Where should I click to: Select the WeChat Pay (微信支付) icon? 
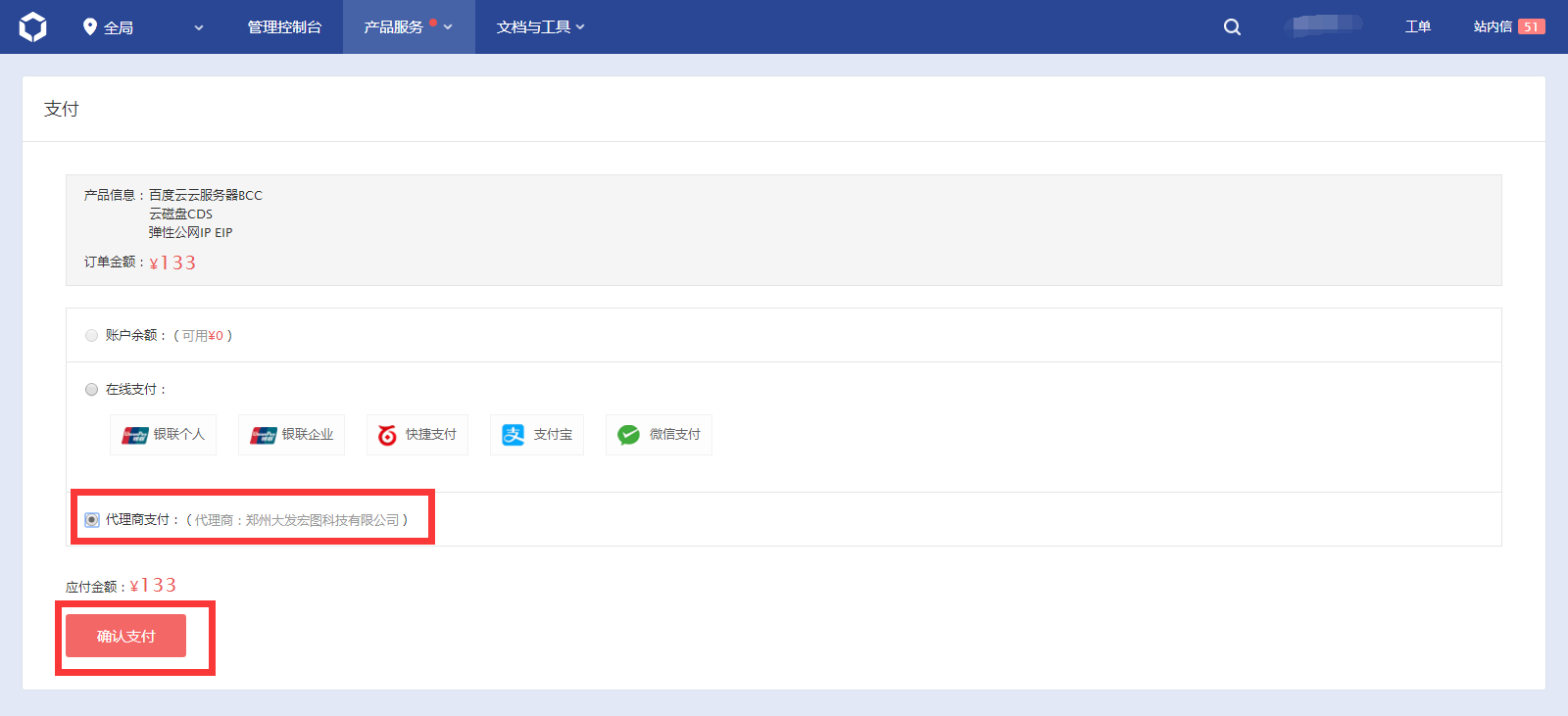point(629,435)
